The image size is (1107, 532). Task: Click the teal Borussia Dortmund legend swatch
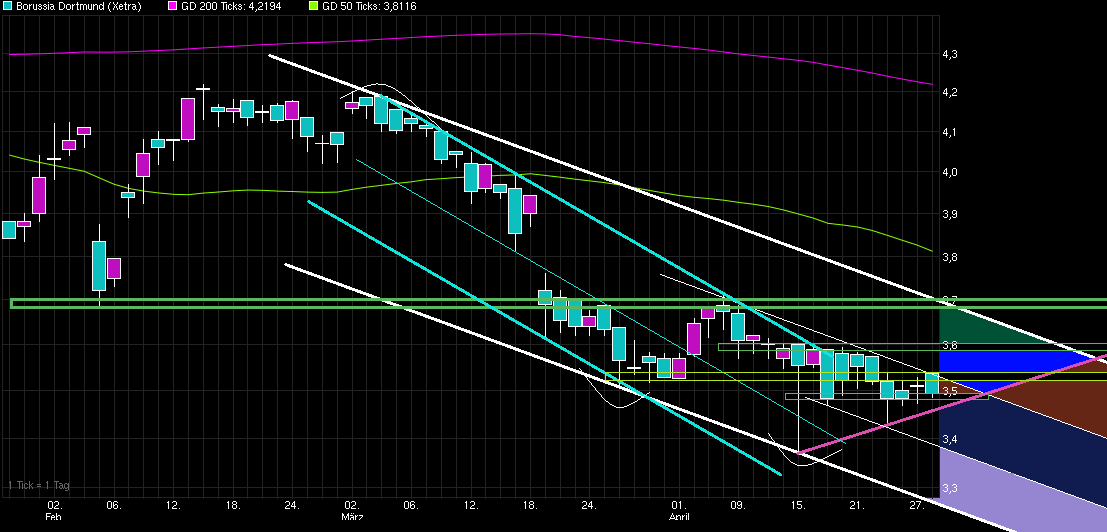click(x=8, y=6)
